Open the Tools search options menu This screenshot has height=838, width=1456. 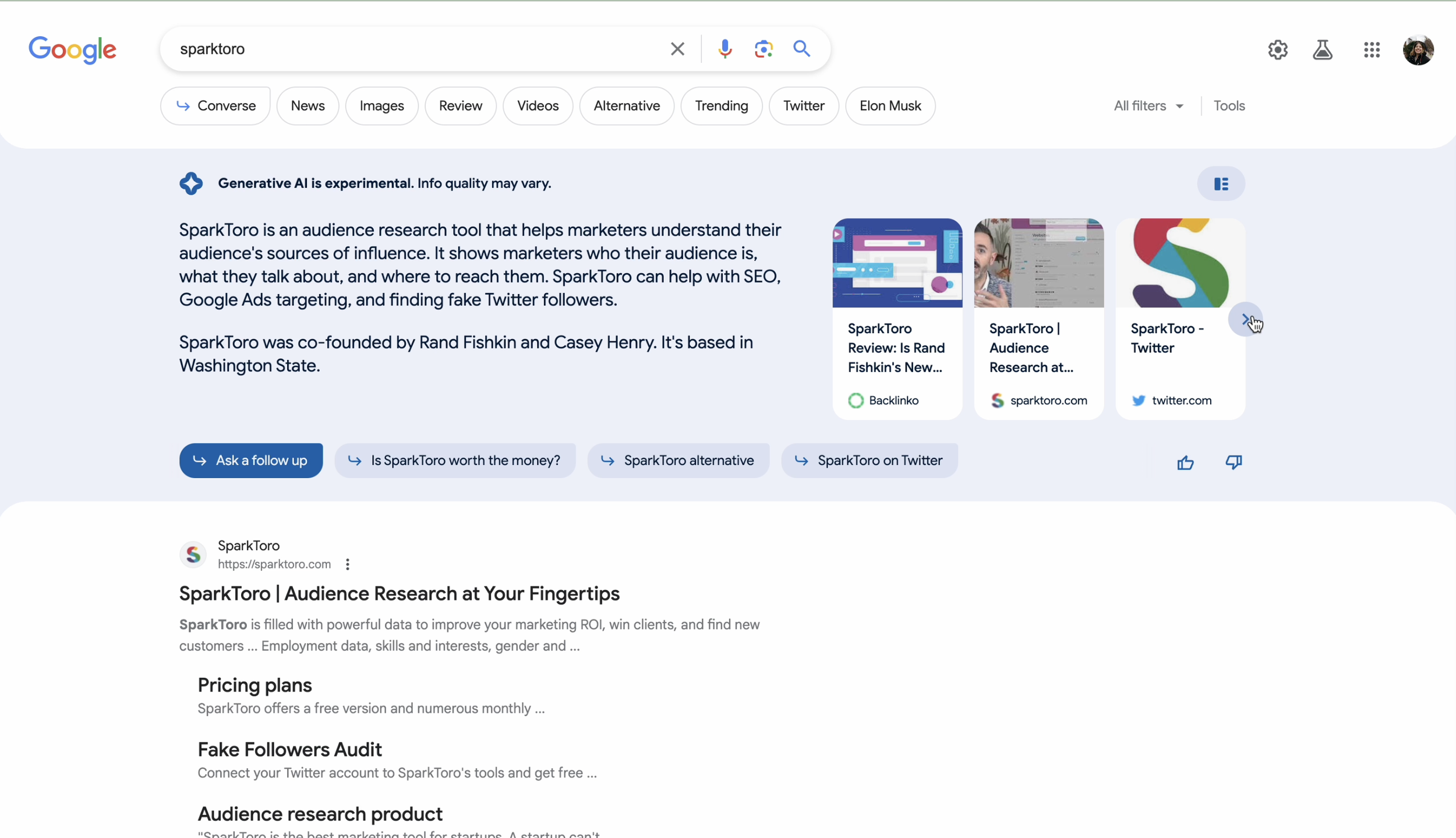click(1228, 106)
